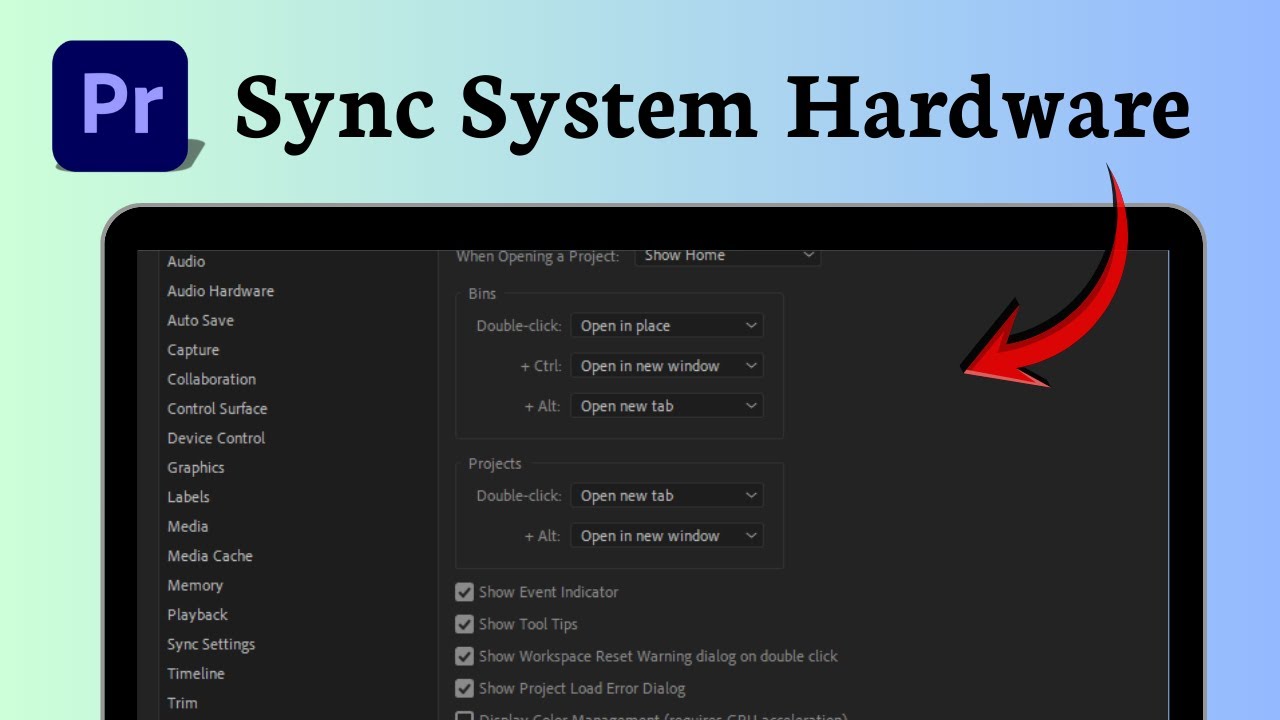Open the Auto Save preferences
The image size is (1280, 720).
(x=200, y=321)
